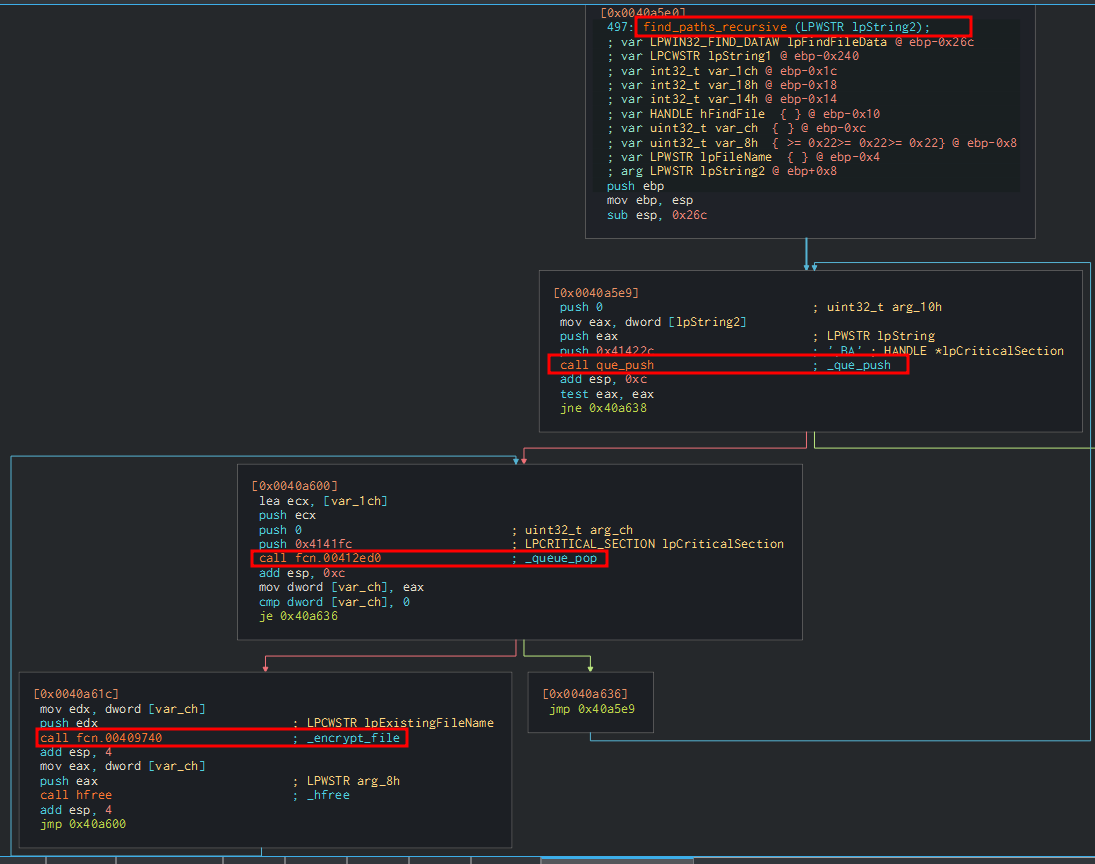Viewport: 1095px width, 864px height.
Task: Click the jmp 0x40a5e9 instruction
Action: (591, 709)
